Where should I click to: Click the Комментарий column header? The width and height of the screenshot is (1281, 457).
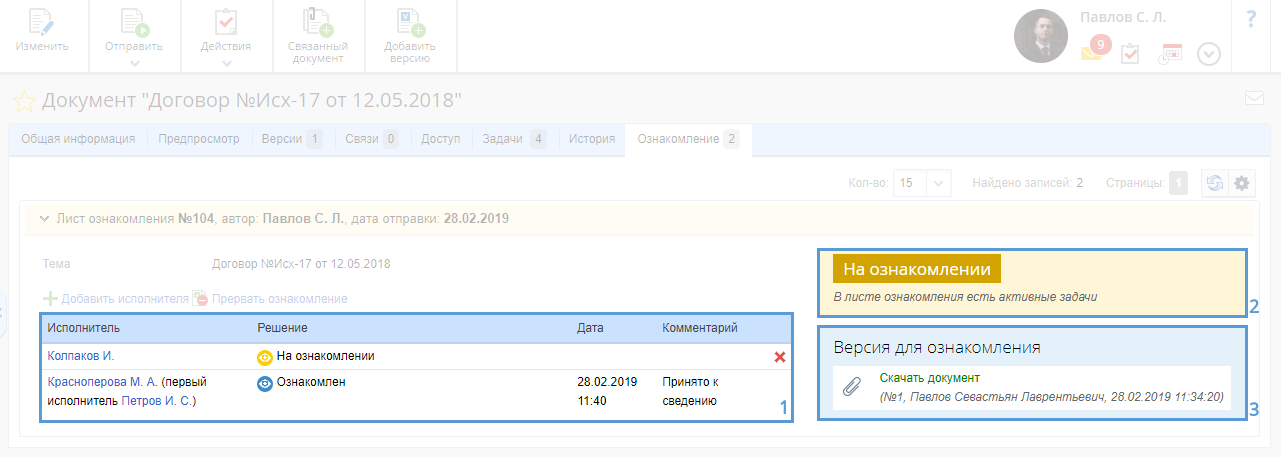pos(700,328)
